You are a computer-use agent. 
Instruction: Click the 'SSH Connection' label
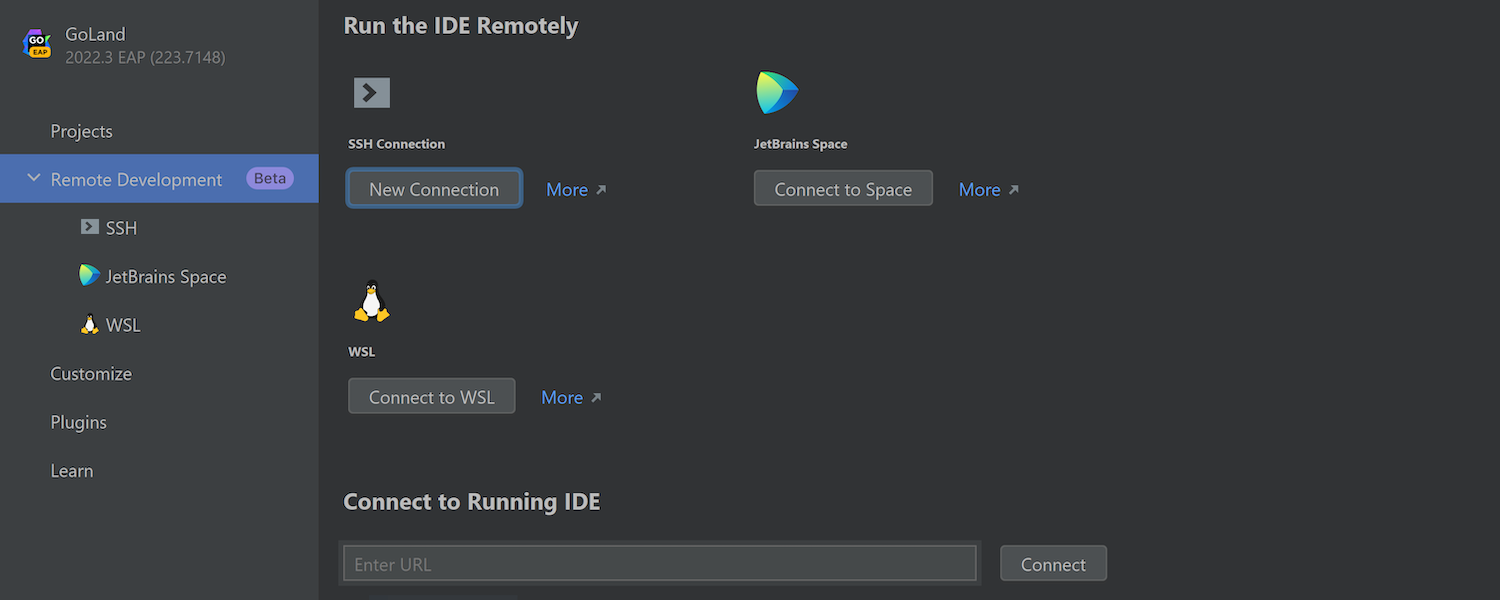(x=396, y=144)
